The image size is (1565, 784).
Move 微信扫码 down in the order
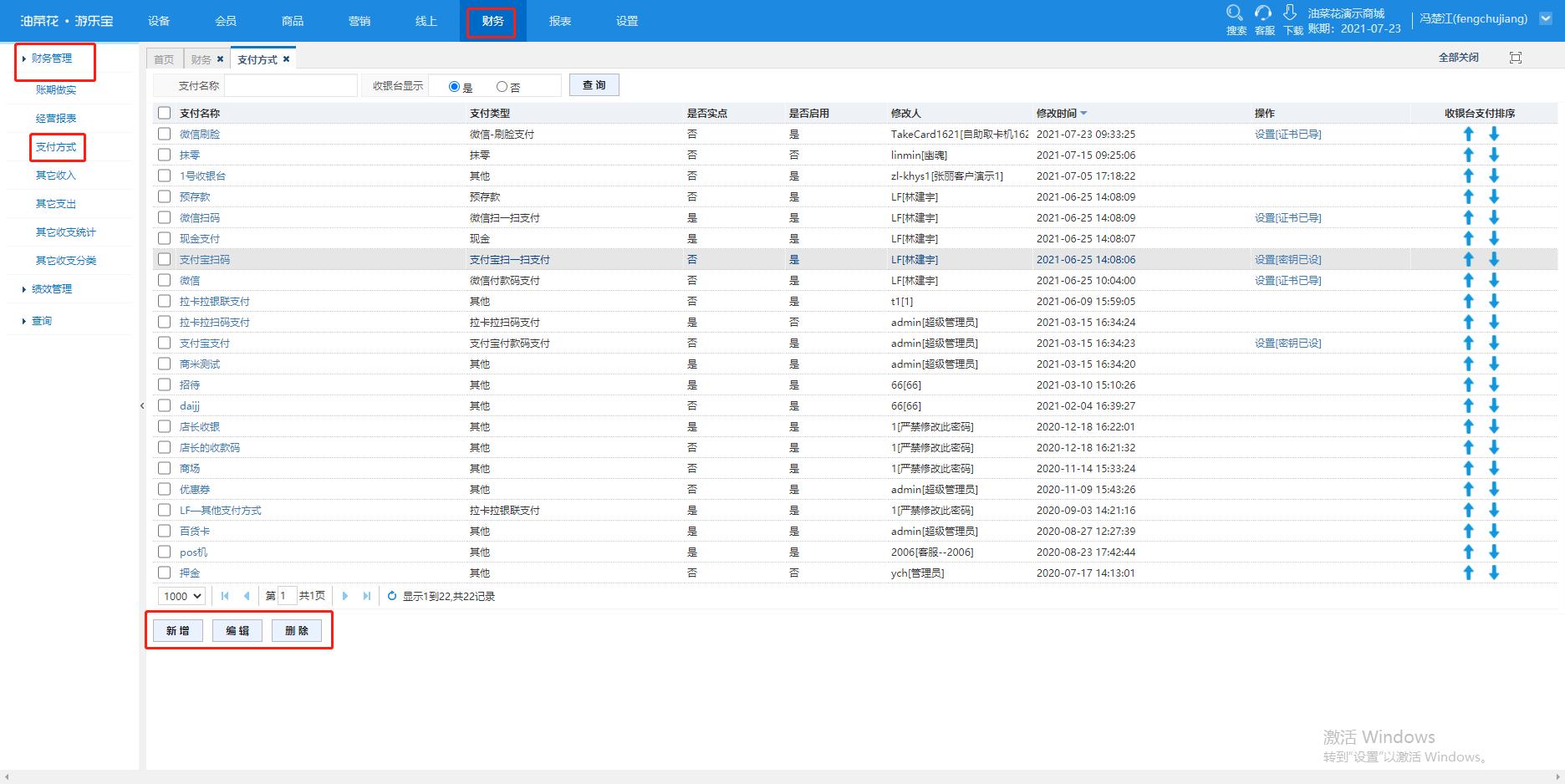(1494, 217)
